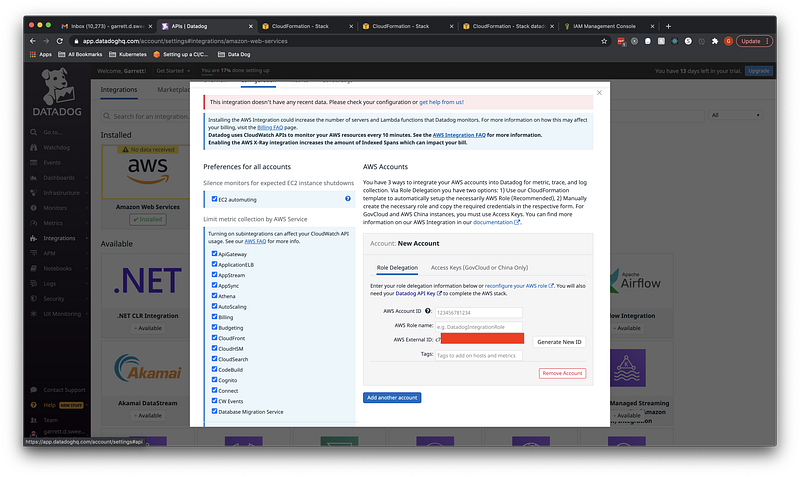Image resolution: width=800 pixels, height=477 pixels.
Task: Open APM in the sidebar
Action: pos(49,253)
